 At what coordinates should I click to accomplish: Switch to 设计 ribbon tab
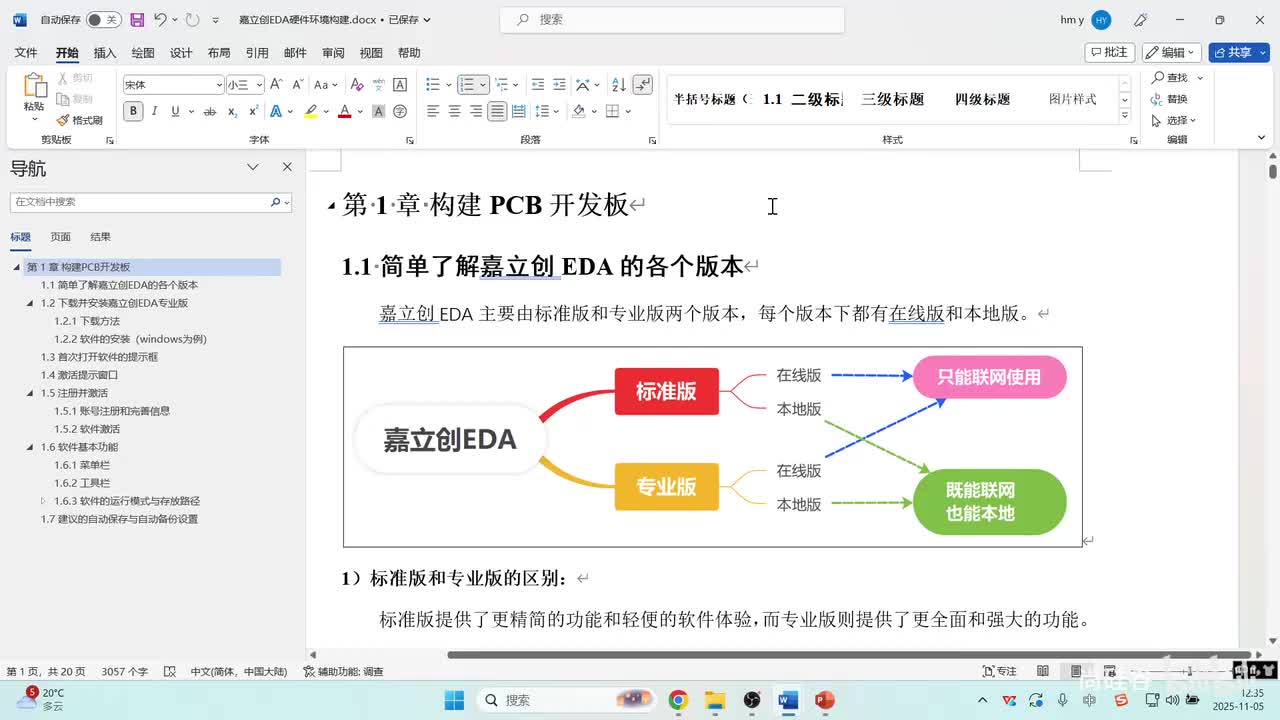181,53
